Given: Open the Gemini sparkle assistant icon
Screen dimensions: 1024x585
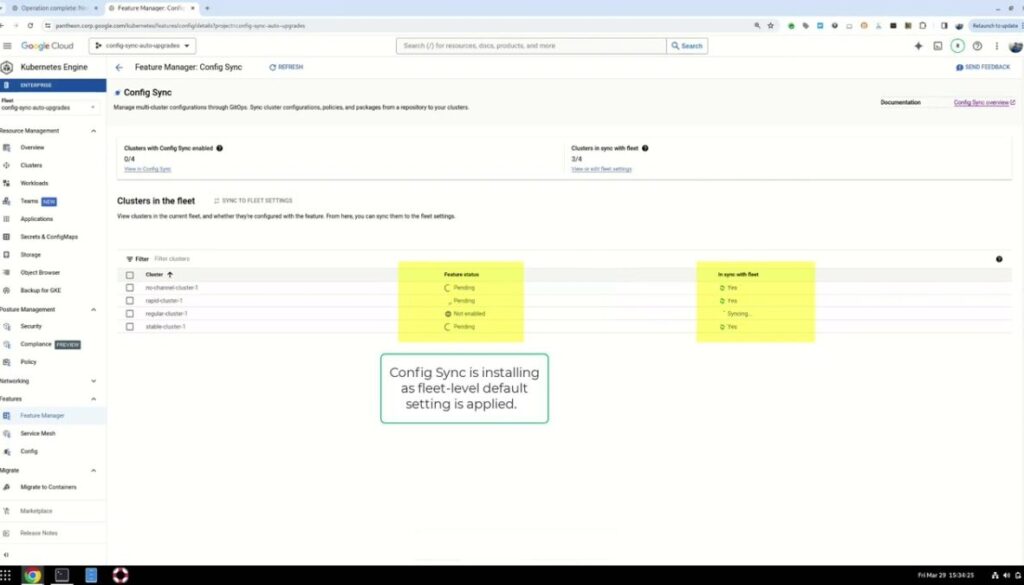Looking at the screenshot, I should coord(918,46).
